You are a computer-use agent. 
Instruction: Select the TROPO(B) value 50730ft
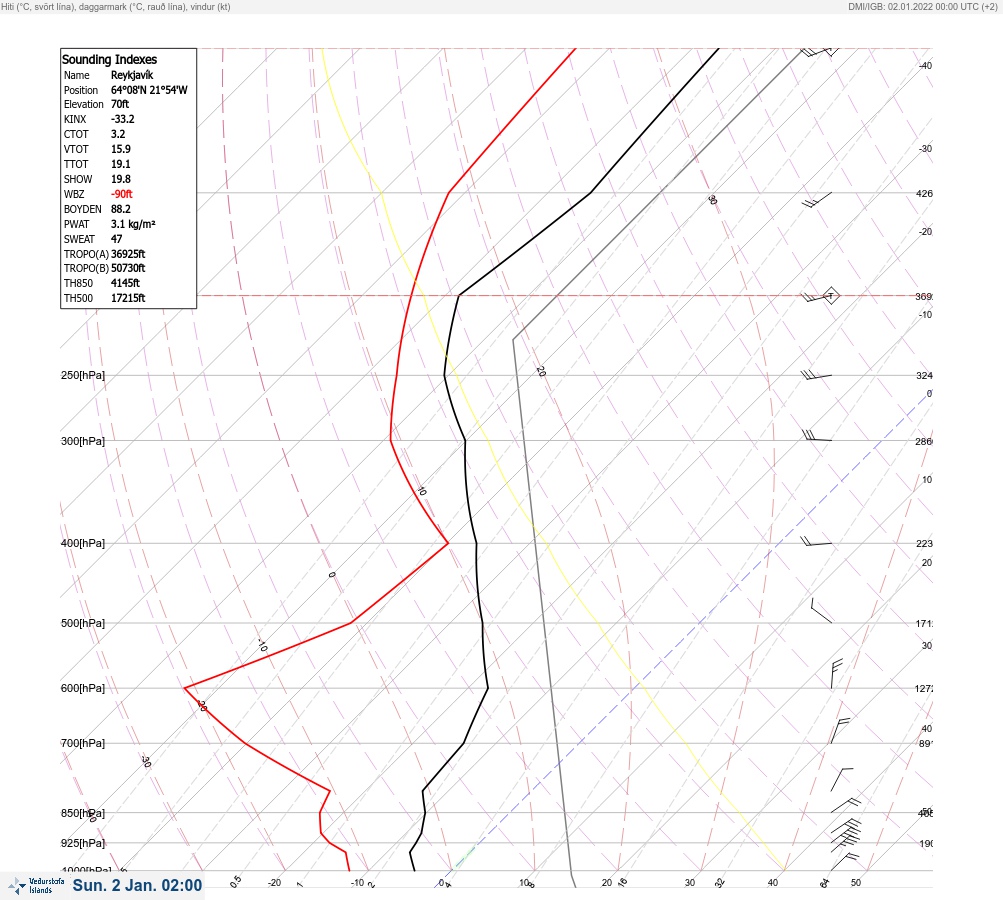click(128, 268)
